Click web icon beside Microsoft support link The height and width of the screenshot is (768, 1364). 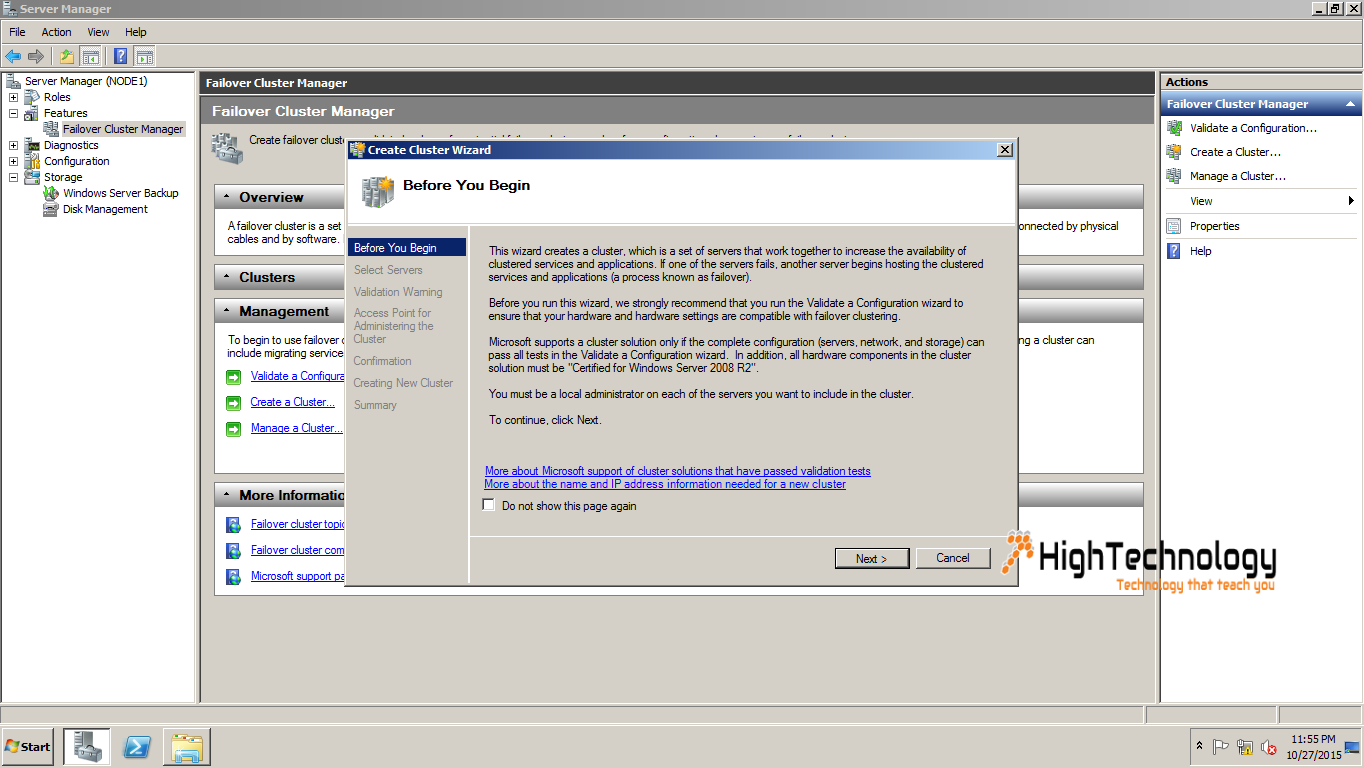click(x=233, y=577)
